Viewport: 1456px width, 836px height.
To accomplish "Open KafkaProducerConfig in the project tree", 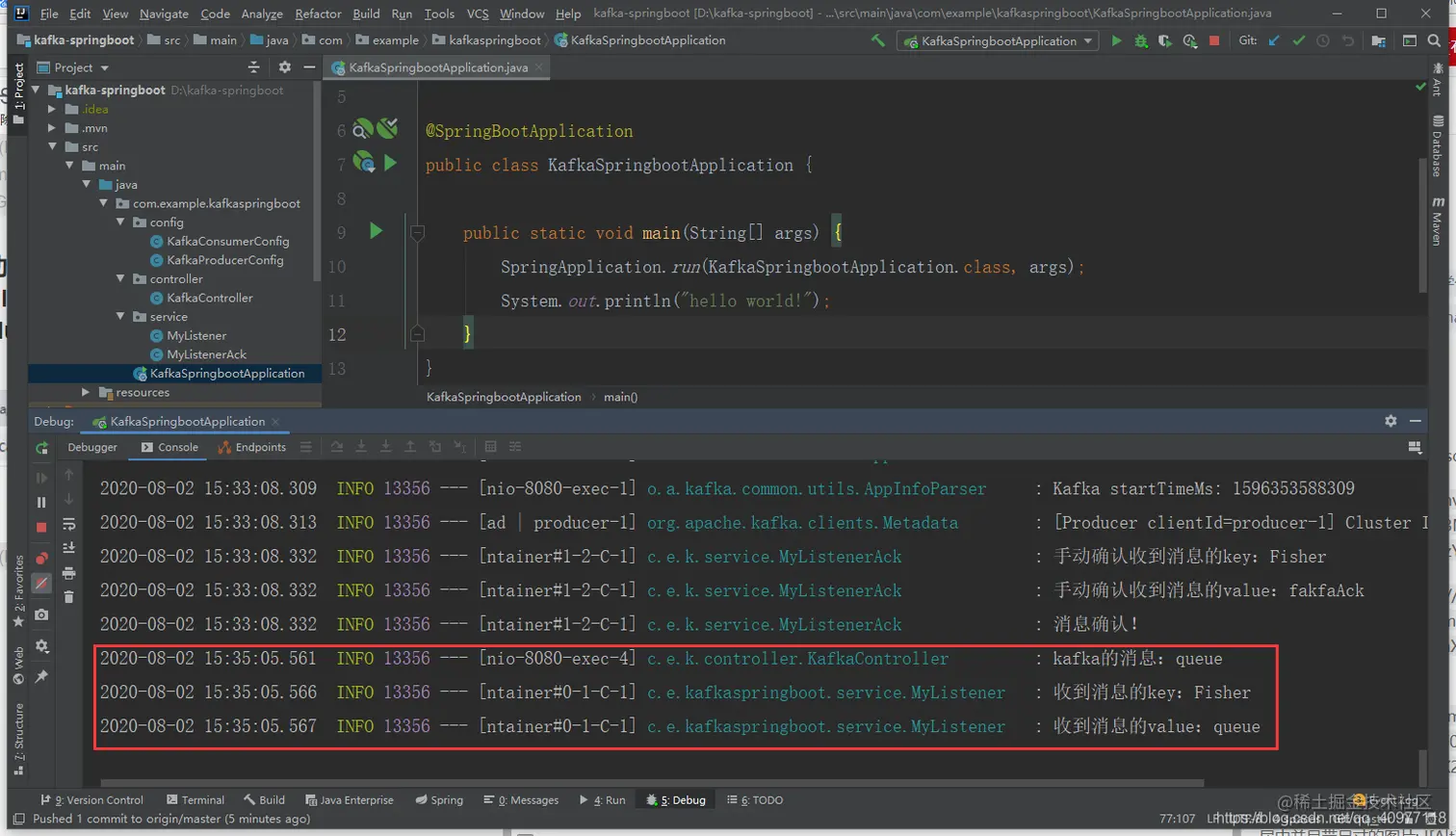I will point(224,260).
